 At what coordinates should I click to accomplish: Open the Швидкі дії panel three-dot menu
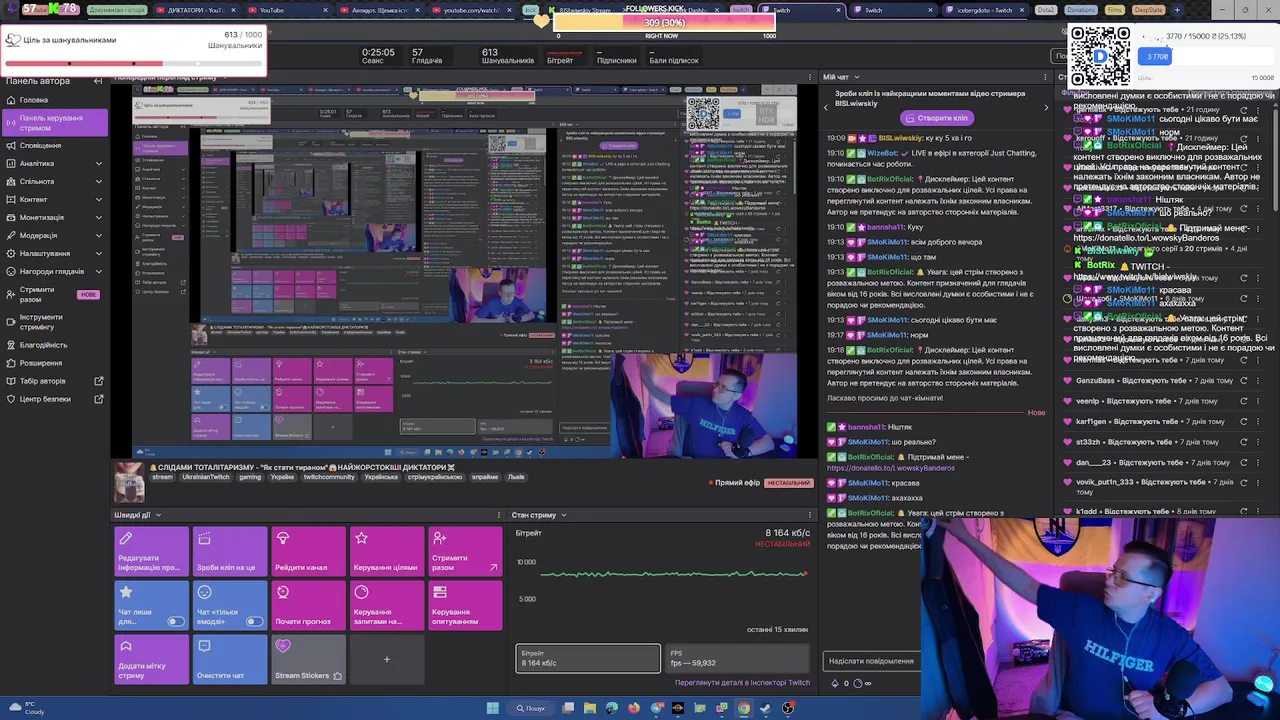pyautogui.click(x=500, y=515)
